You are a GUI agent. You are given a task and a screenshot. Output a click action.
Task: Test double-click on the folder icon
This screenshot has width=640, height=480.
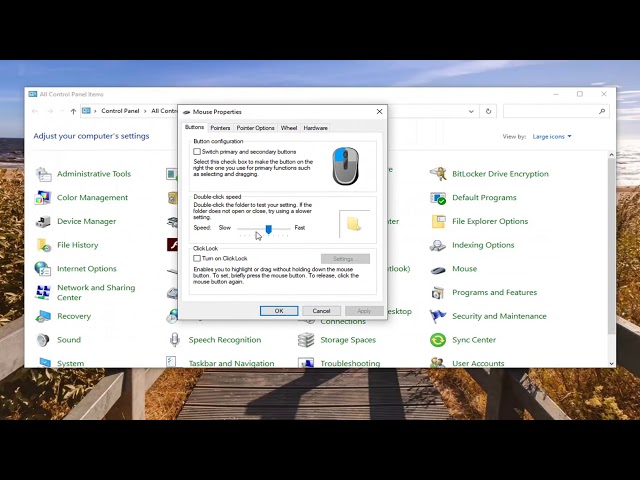(353, 224)
